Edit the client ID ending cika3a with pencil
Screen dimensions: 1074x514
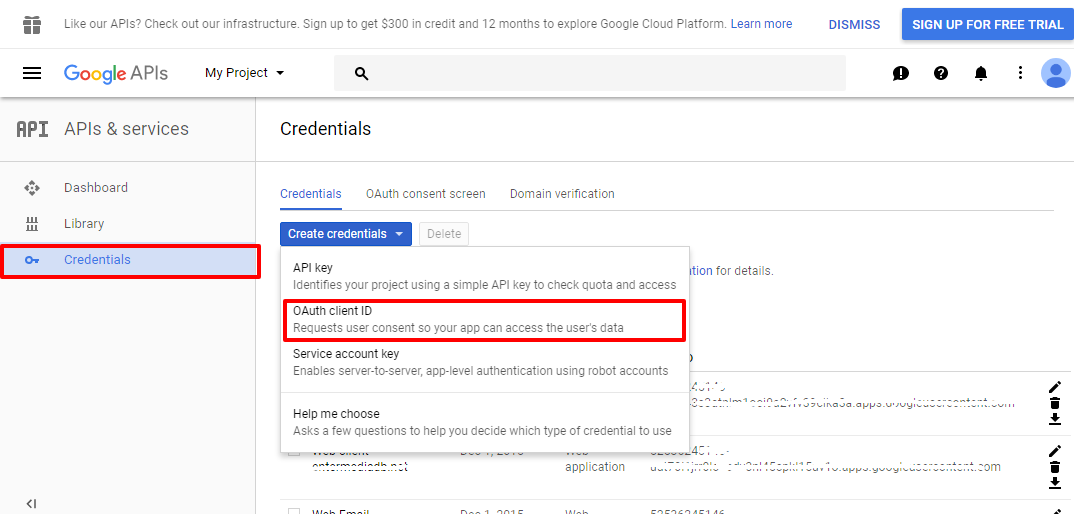click(x=1055, y=387)
